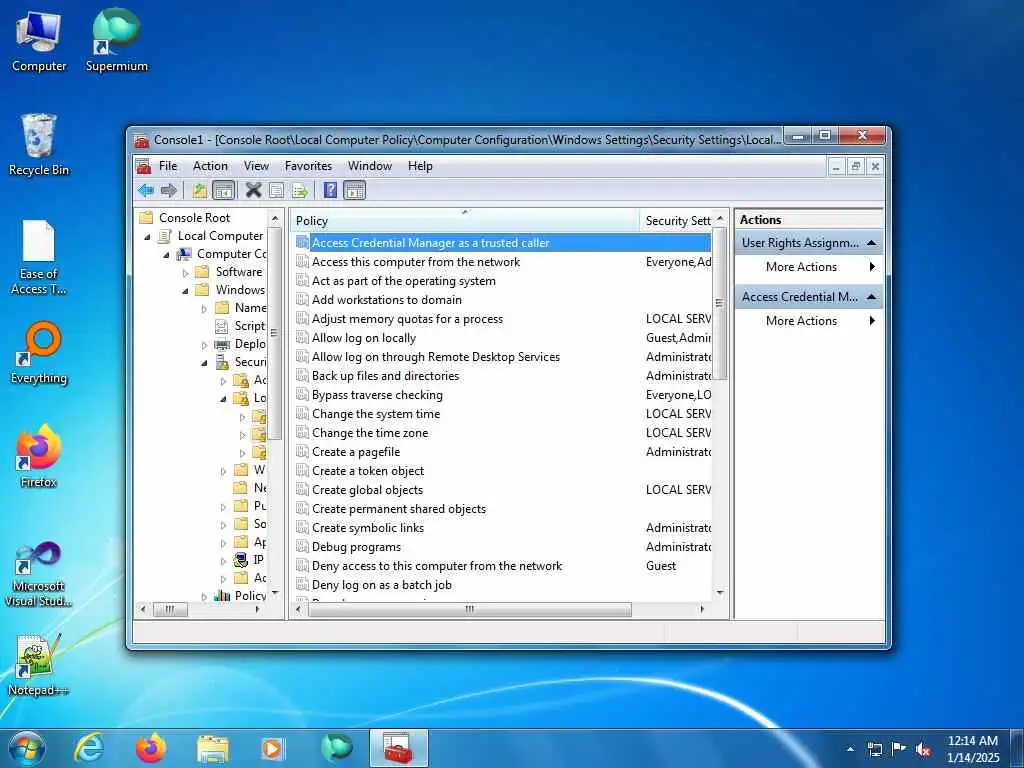The height and width of the screenshot is (768, 1024).
Task: Select the Notepad++ desktop shortcut
Action: pyautogui.click(x=38, y=665)
